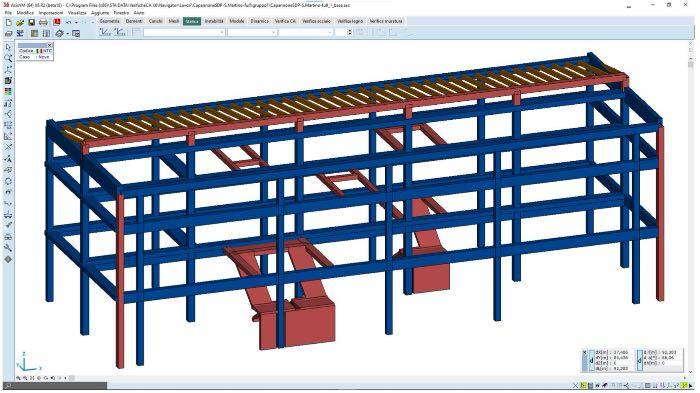The height and width of the screenshot is (393, 700).
Task: Open a model file with folder icon
Action: [x=20, y=22]
